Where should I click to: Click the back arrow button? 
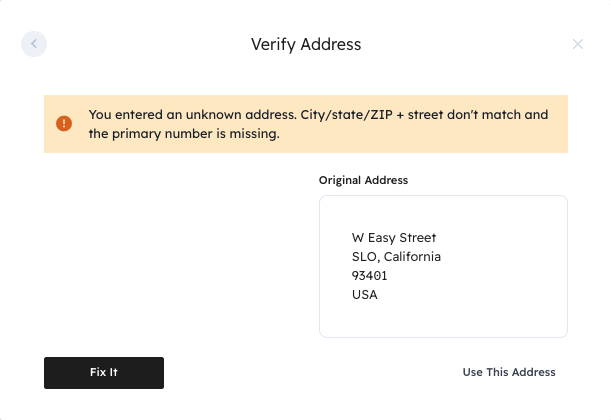[x=34, y=44]
